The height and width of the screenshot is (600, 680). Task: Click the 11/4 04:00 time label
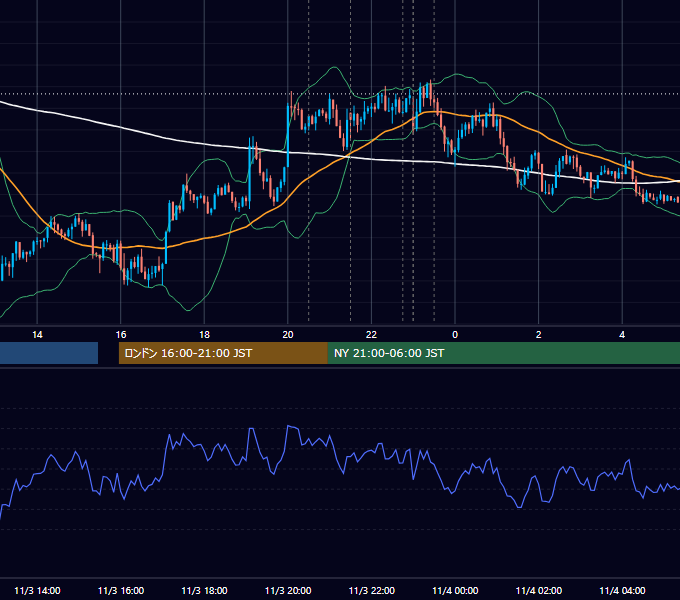coord(622,590)
